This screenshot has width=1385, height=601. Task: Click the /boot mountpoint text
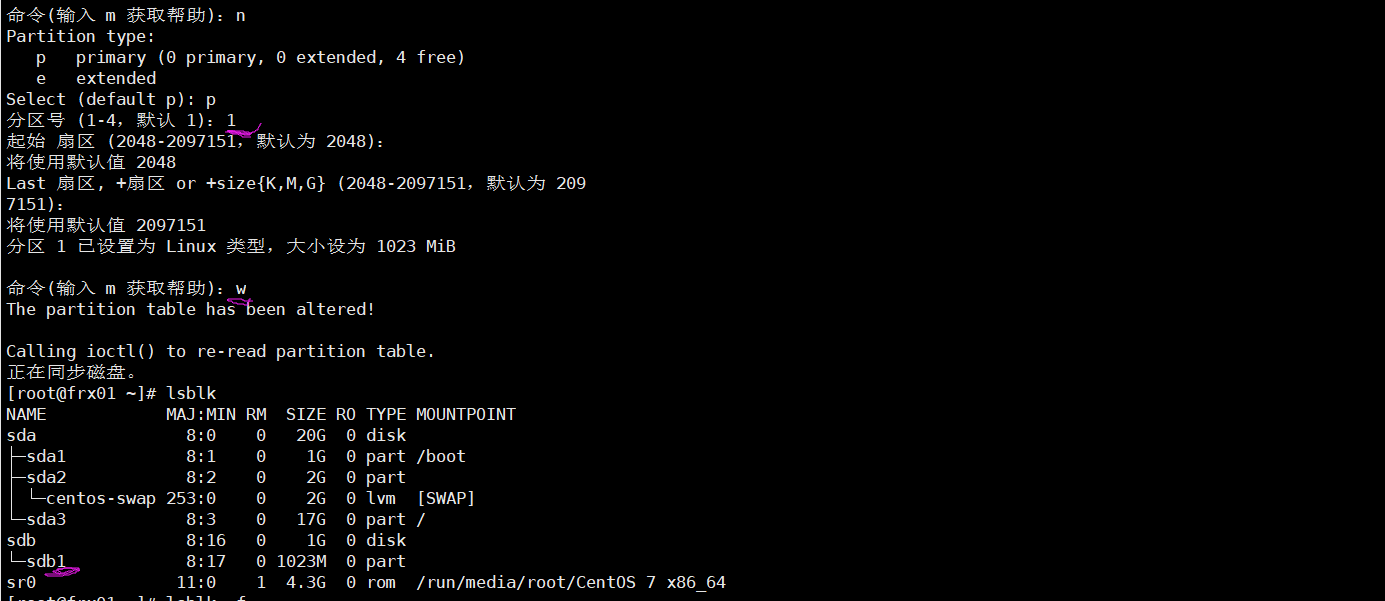[441, 456]
